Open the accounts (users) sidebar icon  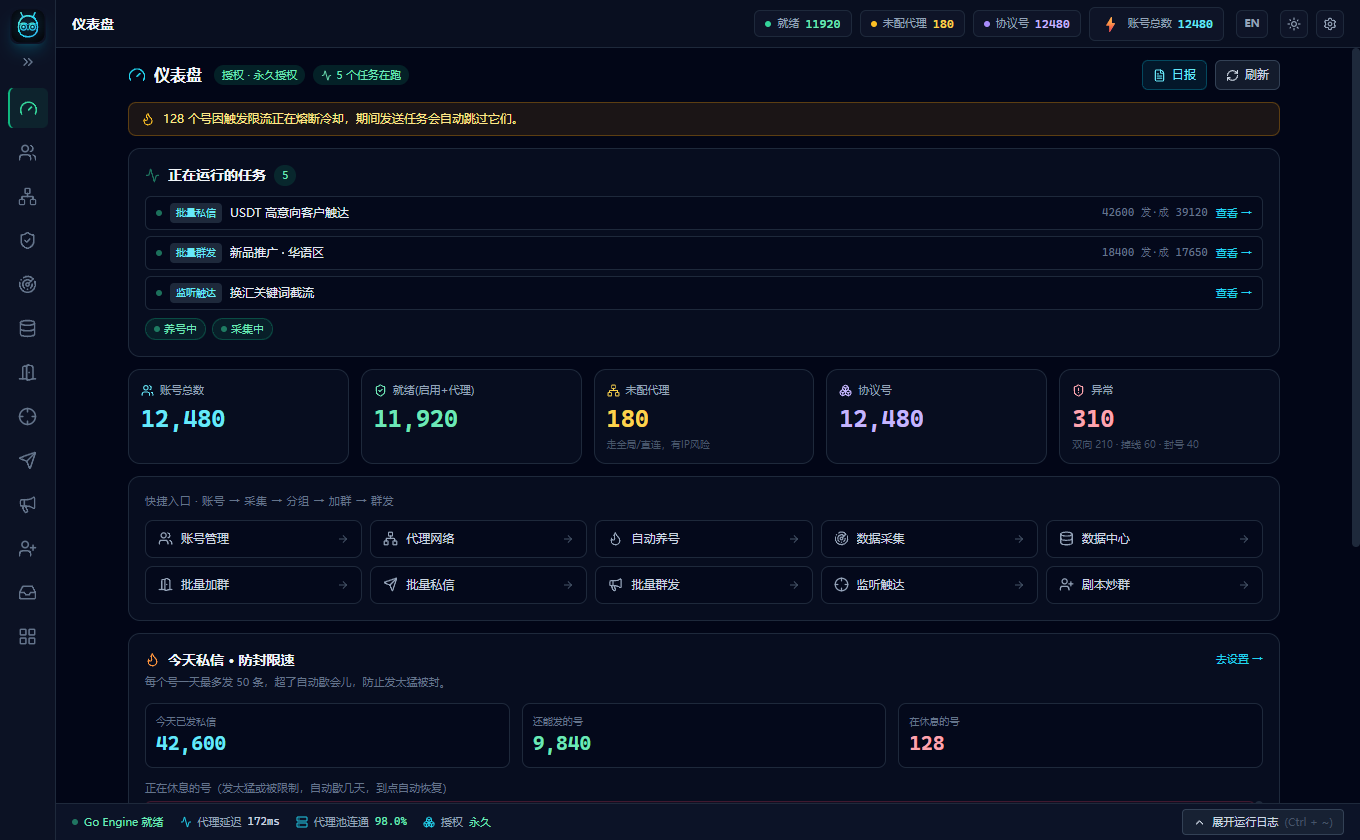click(28, 153)
